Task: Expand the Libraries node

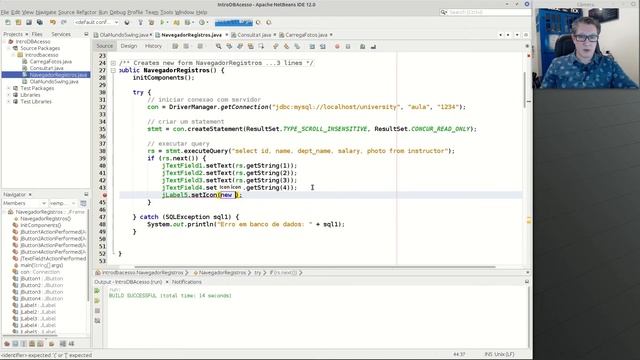Action: [x=9, y=95]
